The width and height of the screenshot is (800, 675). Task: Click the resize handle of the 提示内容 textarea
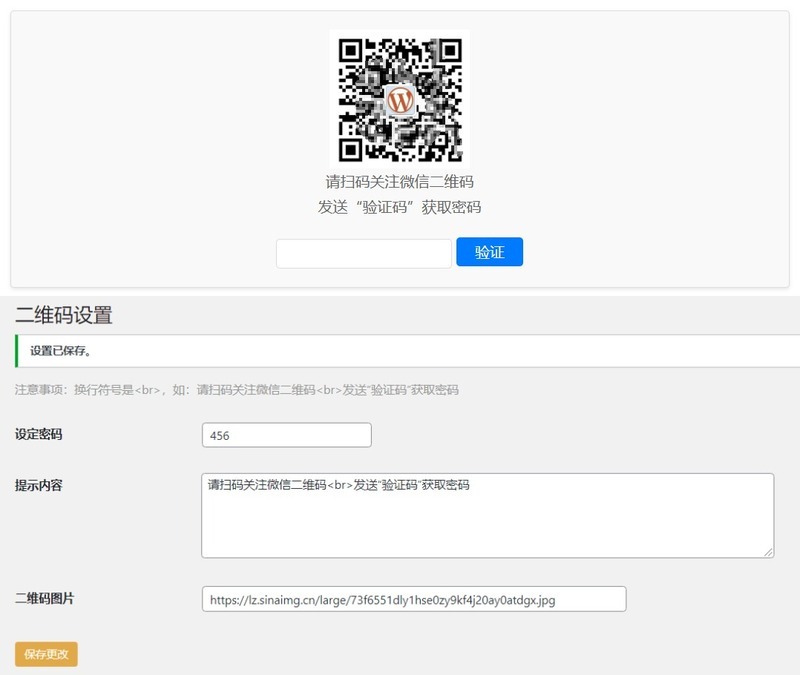768,552
